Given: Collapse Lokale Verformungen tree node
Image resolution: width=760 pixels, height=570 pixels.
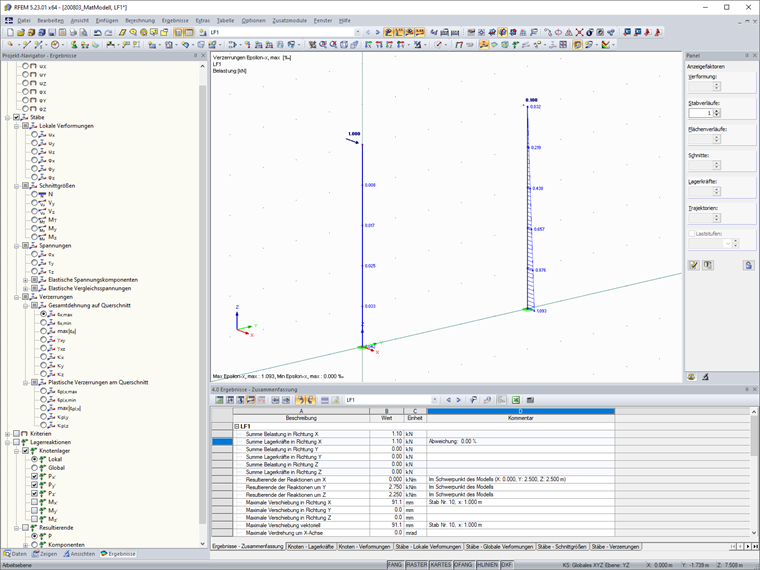Looking at the screenshot, I should [16, 126].
